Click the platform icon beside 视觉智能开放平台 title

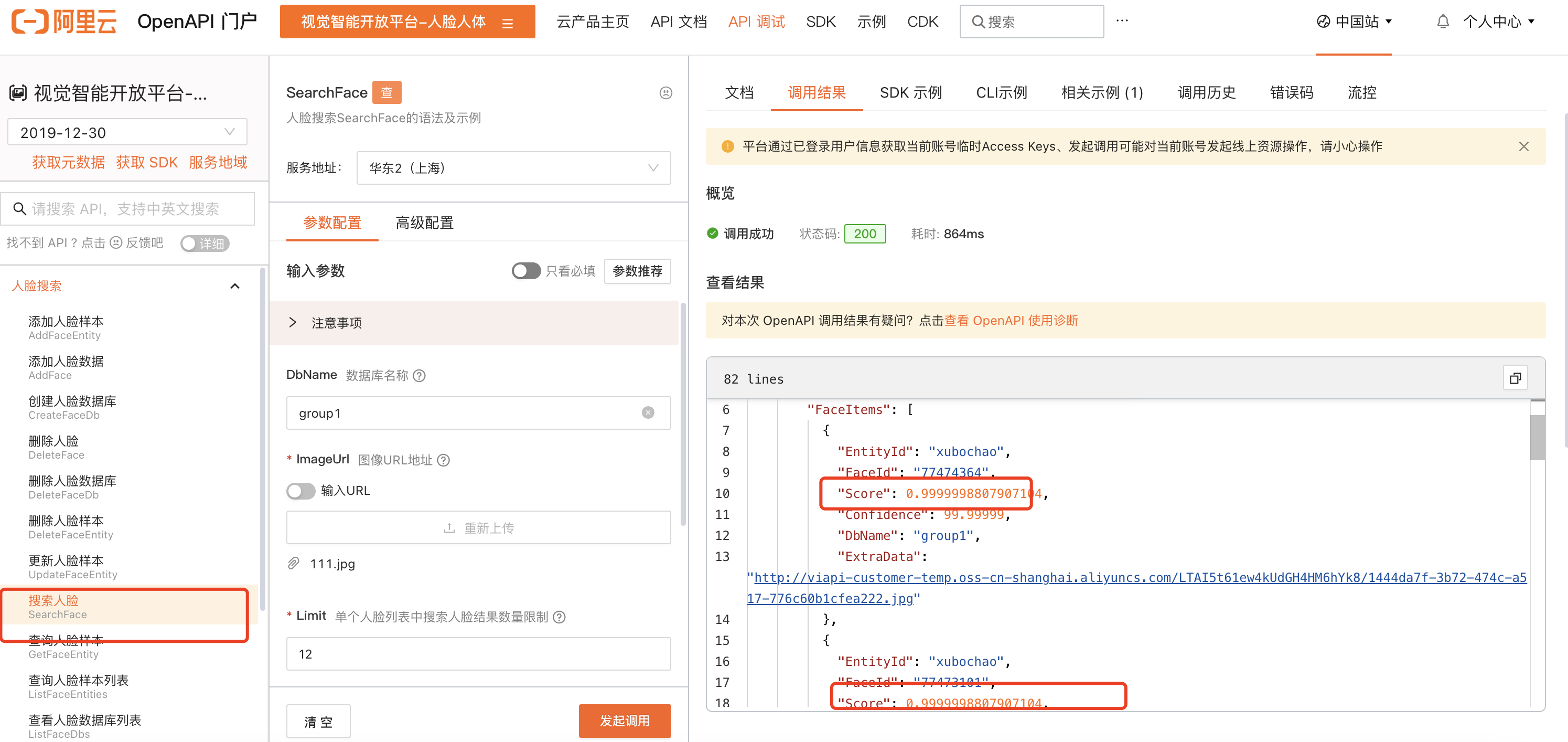click(x=18, y=93)
